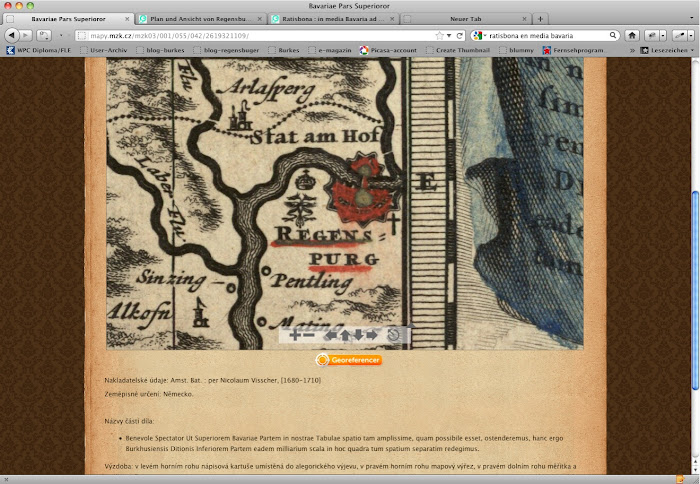Image resolution: width=700 pixels, height=484 pixels.
Task: Open the Google search engine selector
Action: (479, 35)
